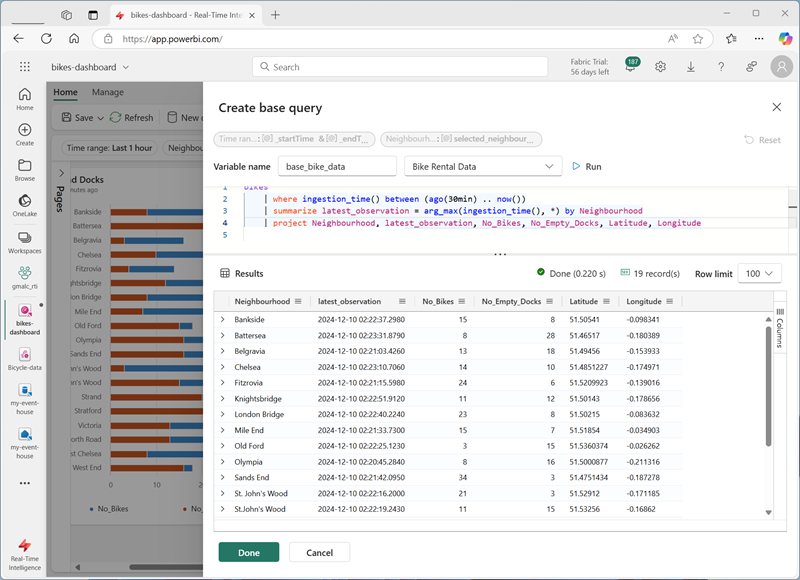Reload the browser page
The image size is (800, 580).
coord(46,39)
